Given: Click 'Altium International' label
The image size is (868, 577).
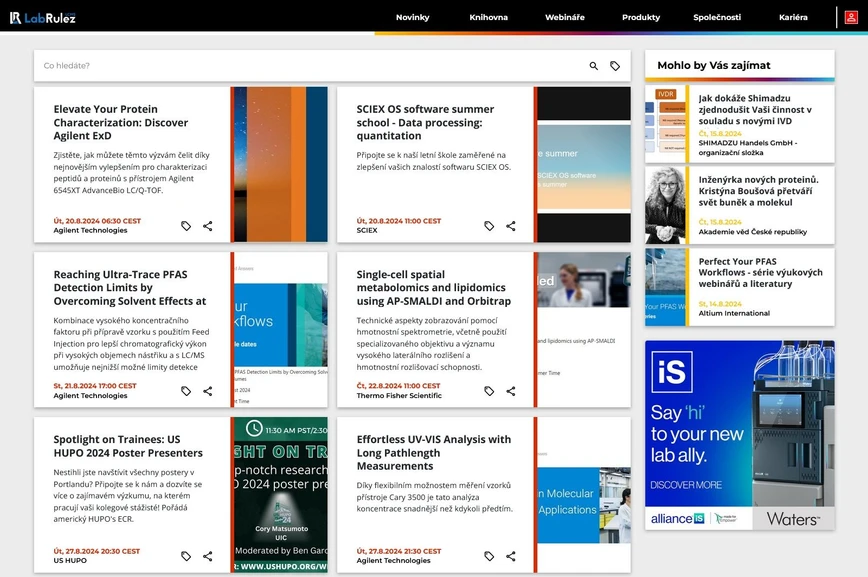Looking at the screenshot, I should [734, 313].
